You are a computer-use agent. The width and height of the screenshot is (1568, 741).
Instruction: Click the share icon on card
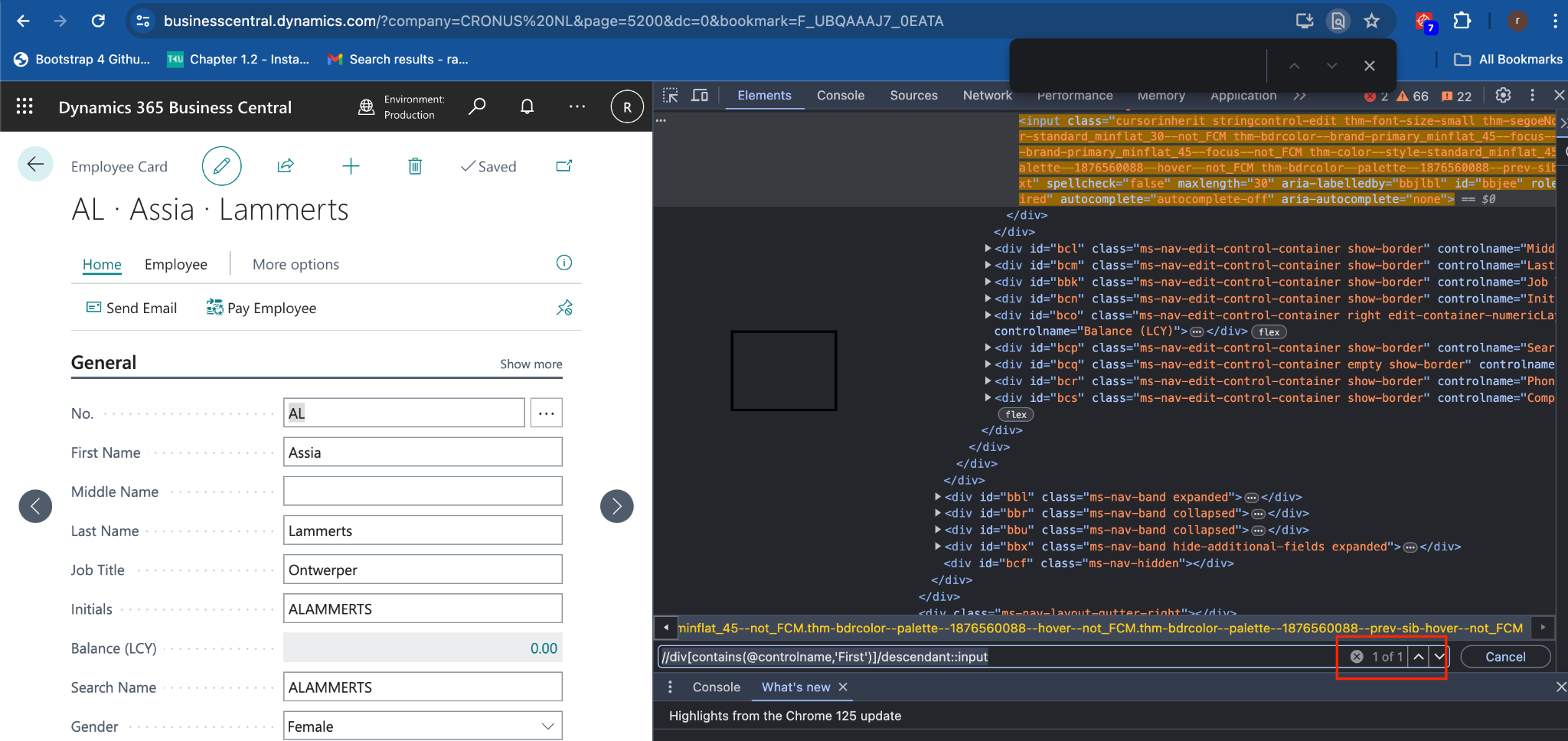(x=286, y=166)
